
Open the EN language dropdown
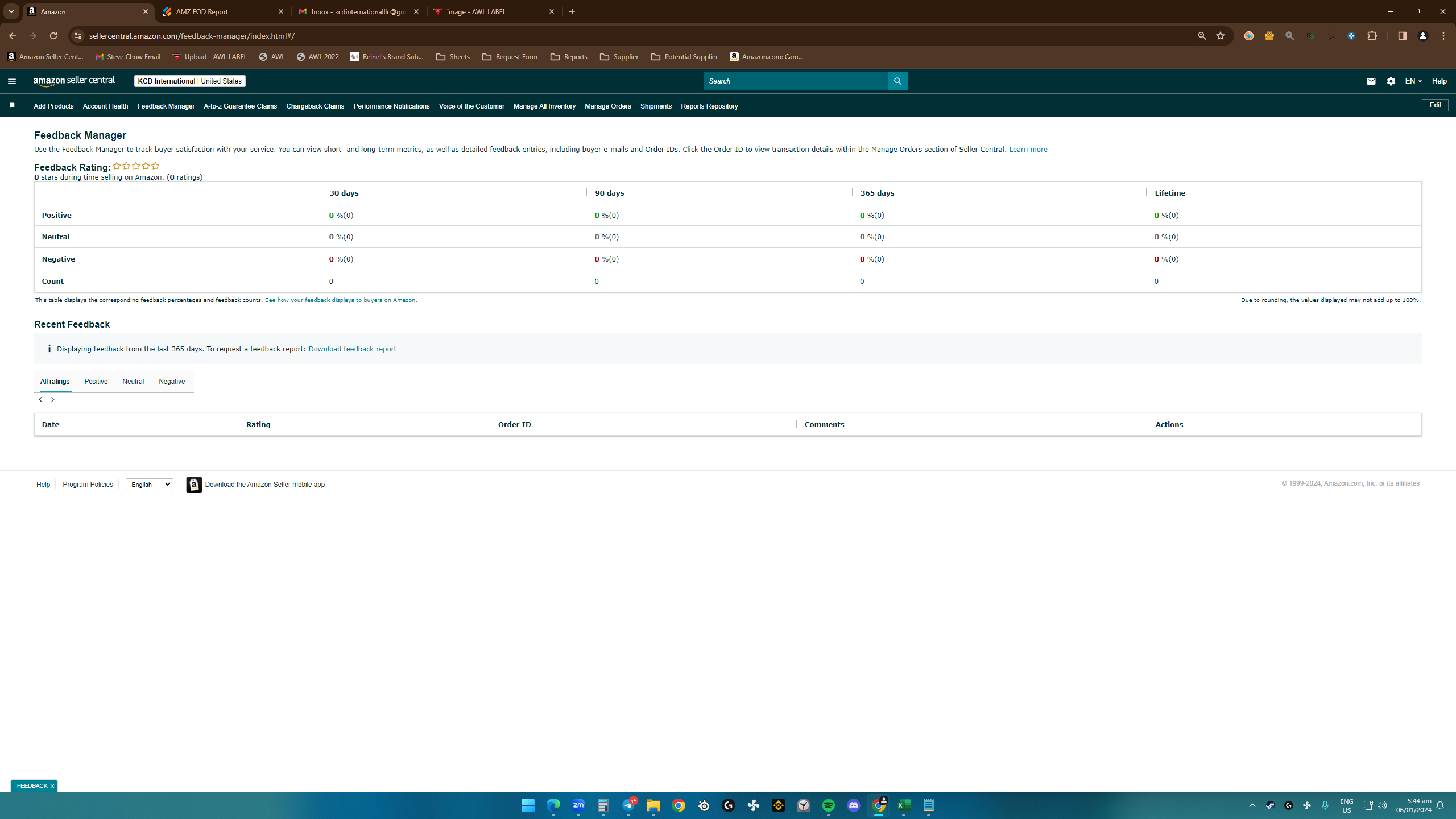pyautogui.click(x=1413, y=81)
